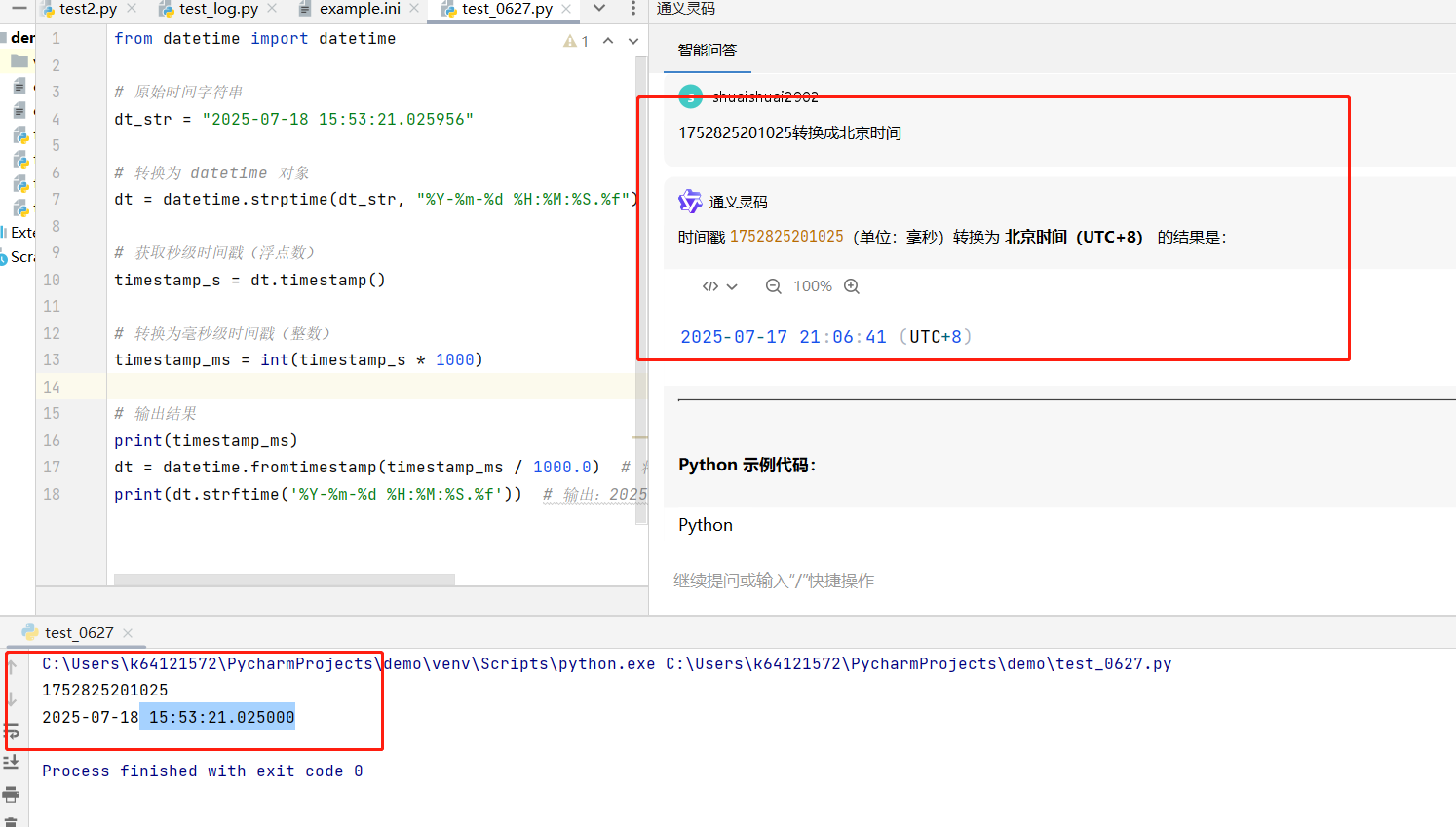Screen dimensions: 1456x827
Task: Click the 通义灵码 panel title
Action: click(x=686, y=8)
